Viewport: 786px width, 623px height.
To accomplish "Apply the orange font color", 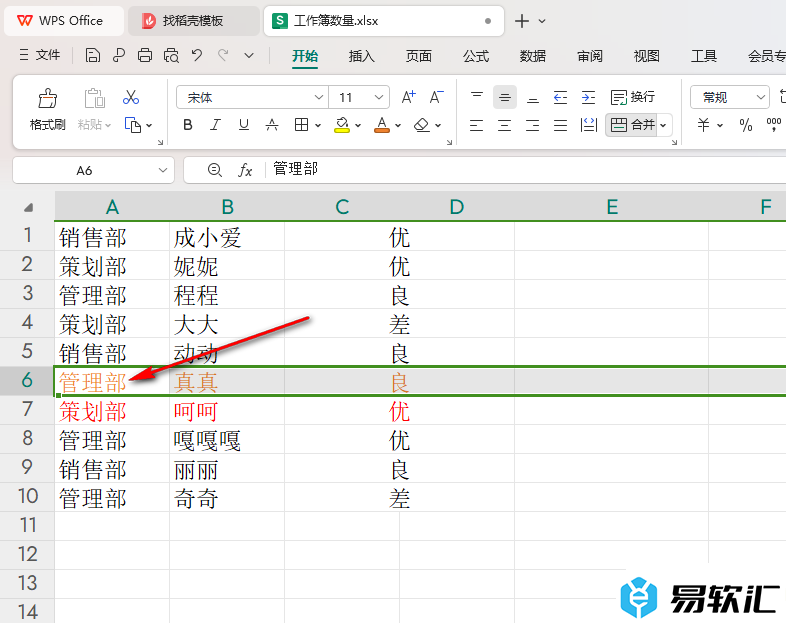I will tap(382, 125).
